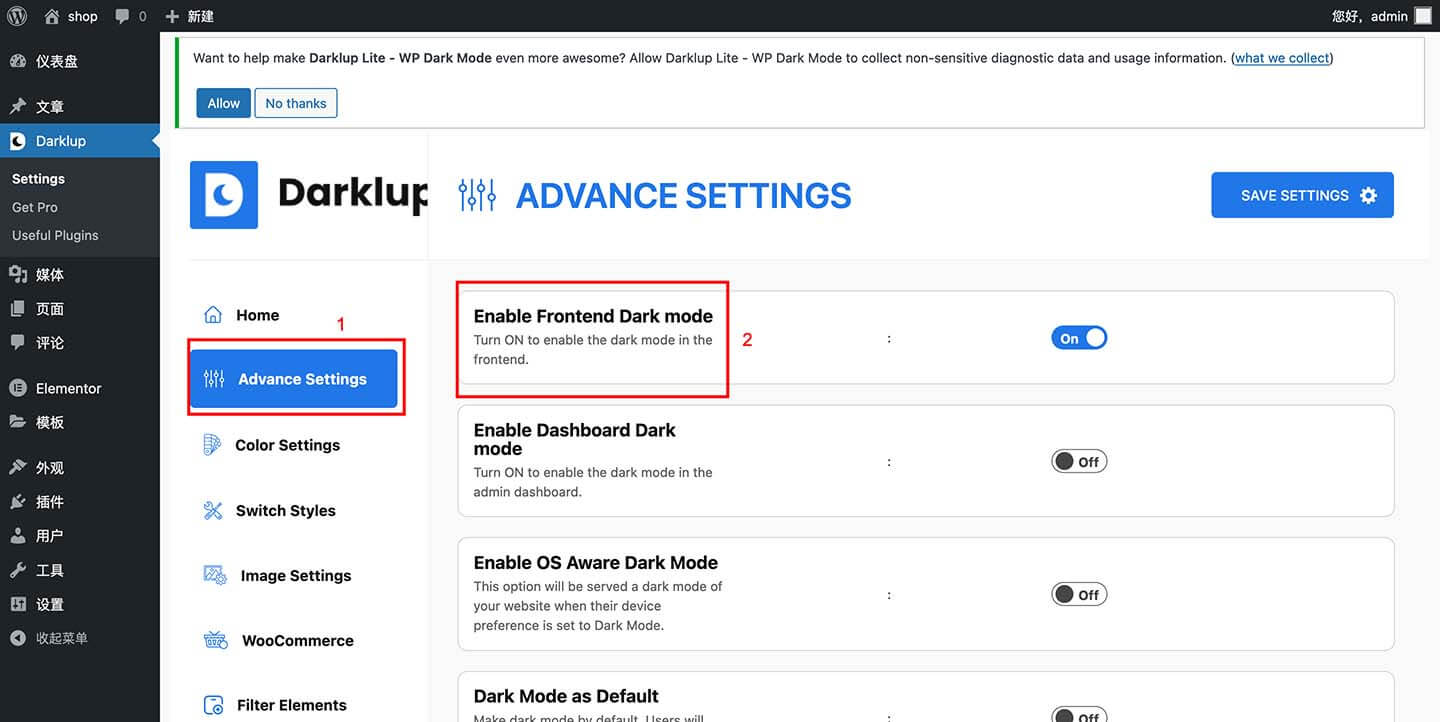This screenshot has height=722, width=1440.
Task: Collapse the menu with 收起菜单 arrow icon
Action: point(18,638)
